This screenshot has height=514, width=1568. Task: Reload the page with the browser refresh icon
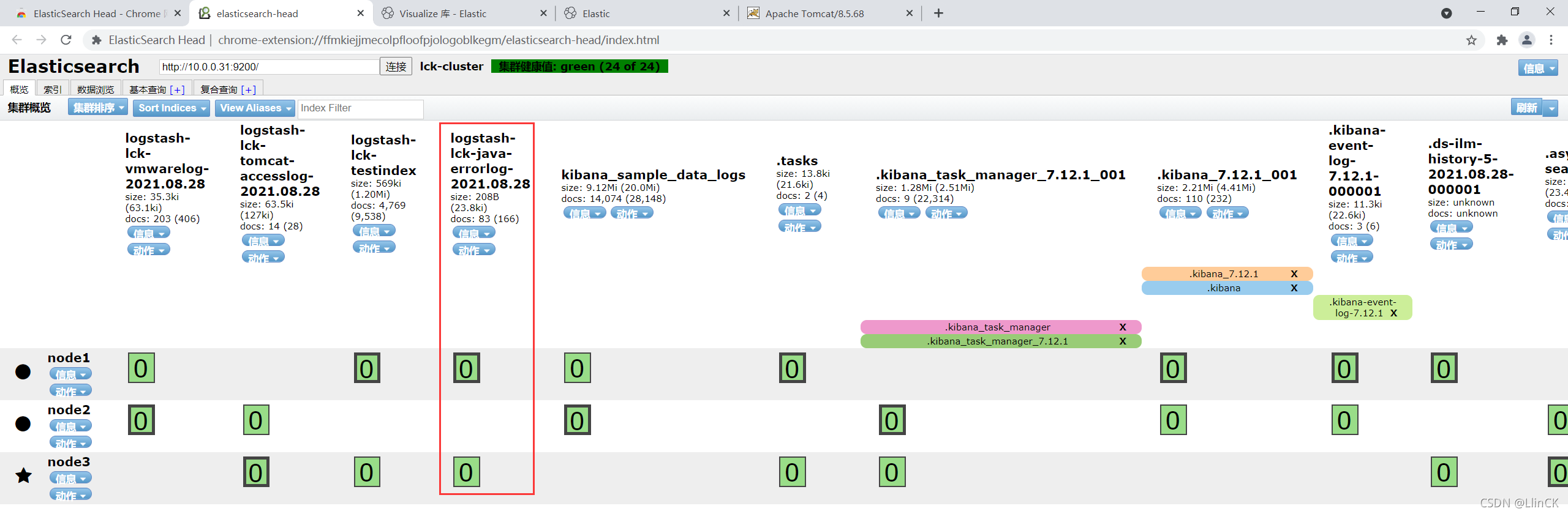[x=66, y=40]
